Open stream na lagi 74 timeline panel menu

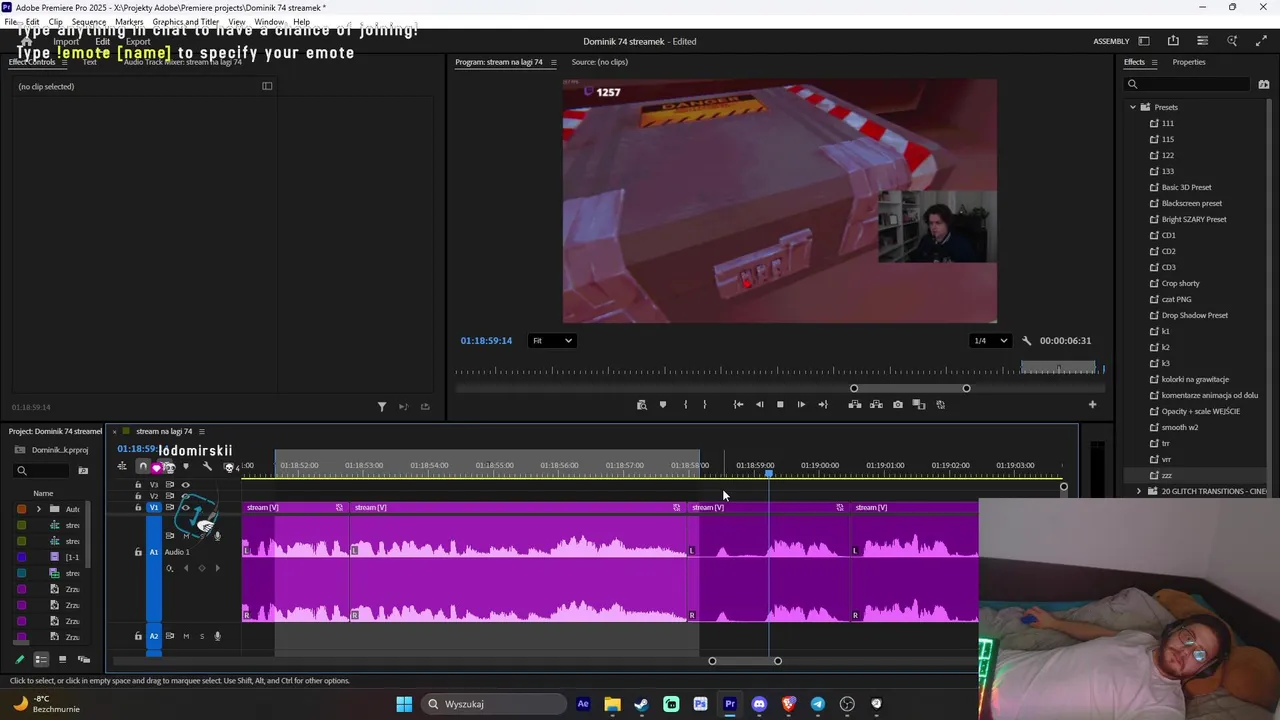click(x=201, y=431)
